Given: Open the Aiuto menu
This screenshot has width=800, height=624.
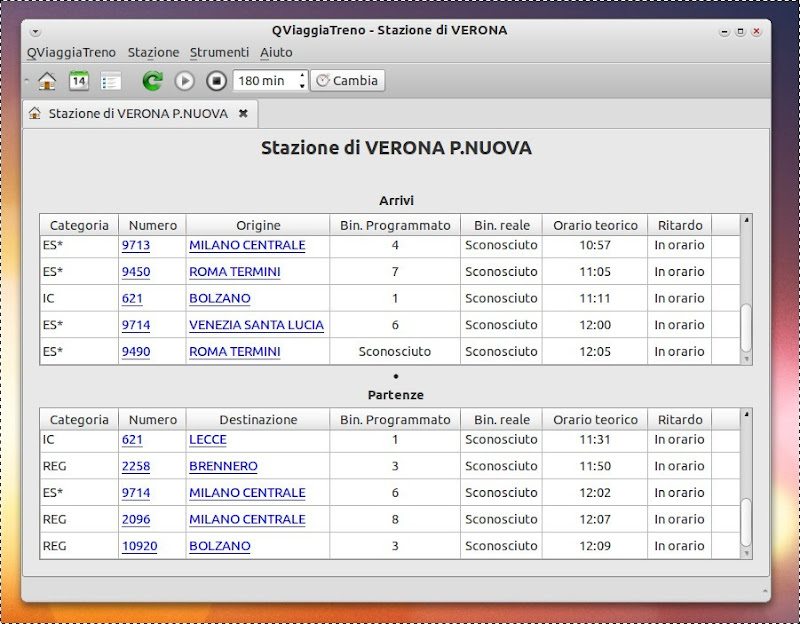Looking at the screenshot, I should point(276,53).
